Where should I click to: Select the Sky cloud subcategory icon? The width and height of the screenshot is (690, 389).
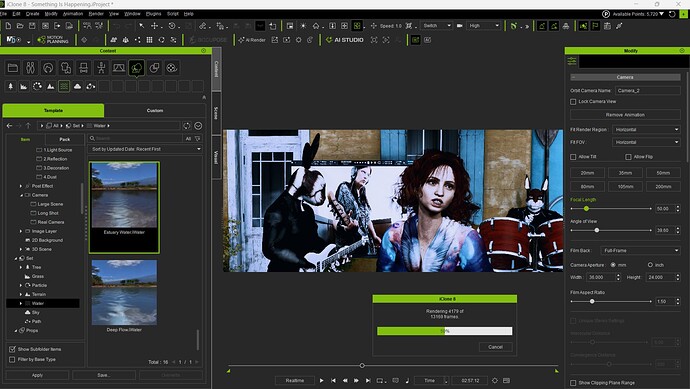point(77,86)
